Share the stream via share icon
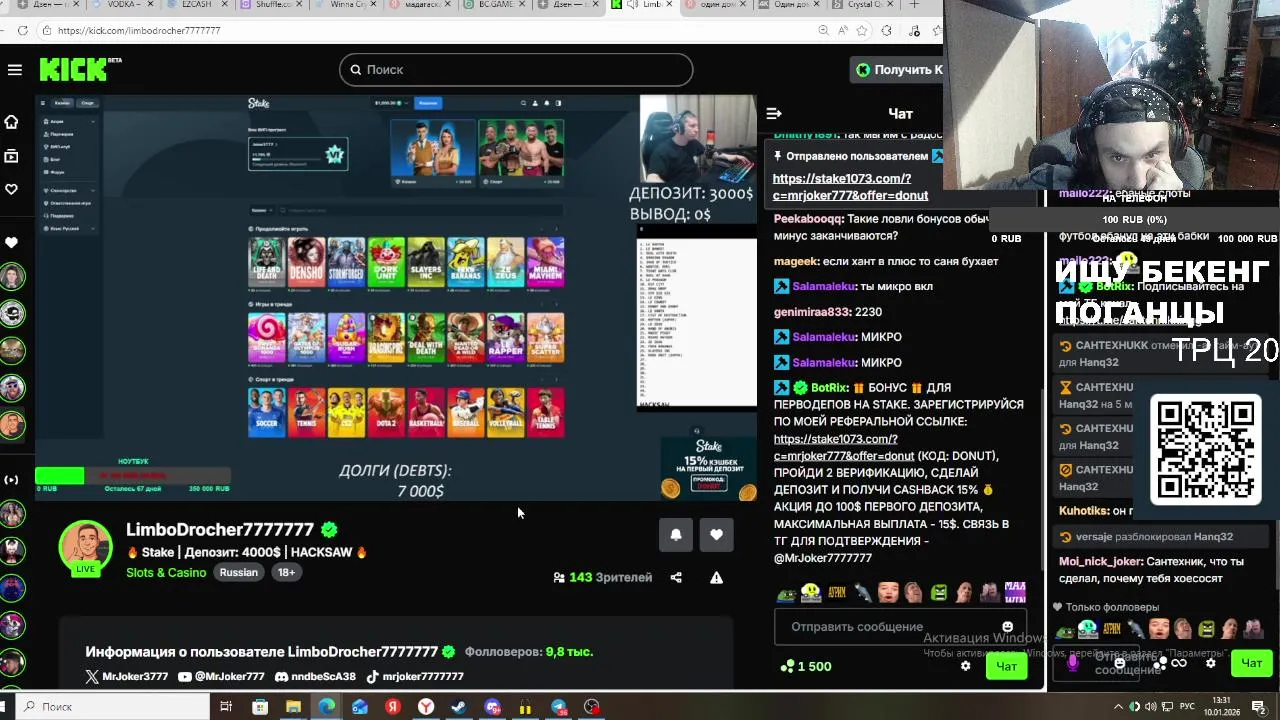The image size is (1280, 720). coord(676,577)
